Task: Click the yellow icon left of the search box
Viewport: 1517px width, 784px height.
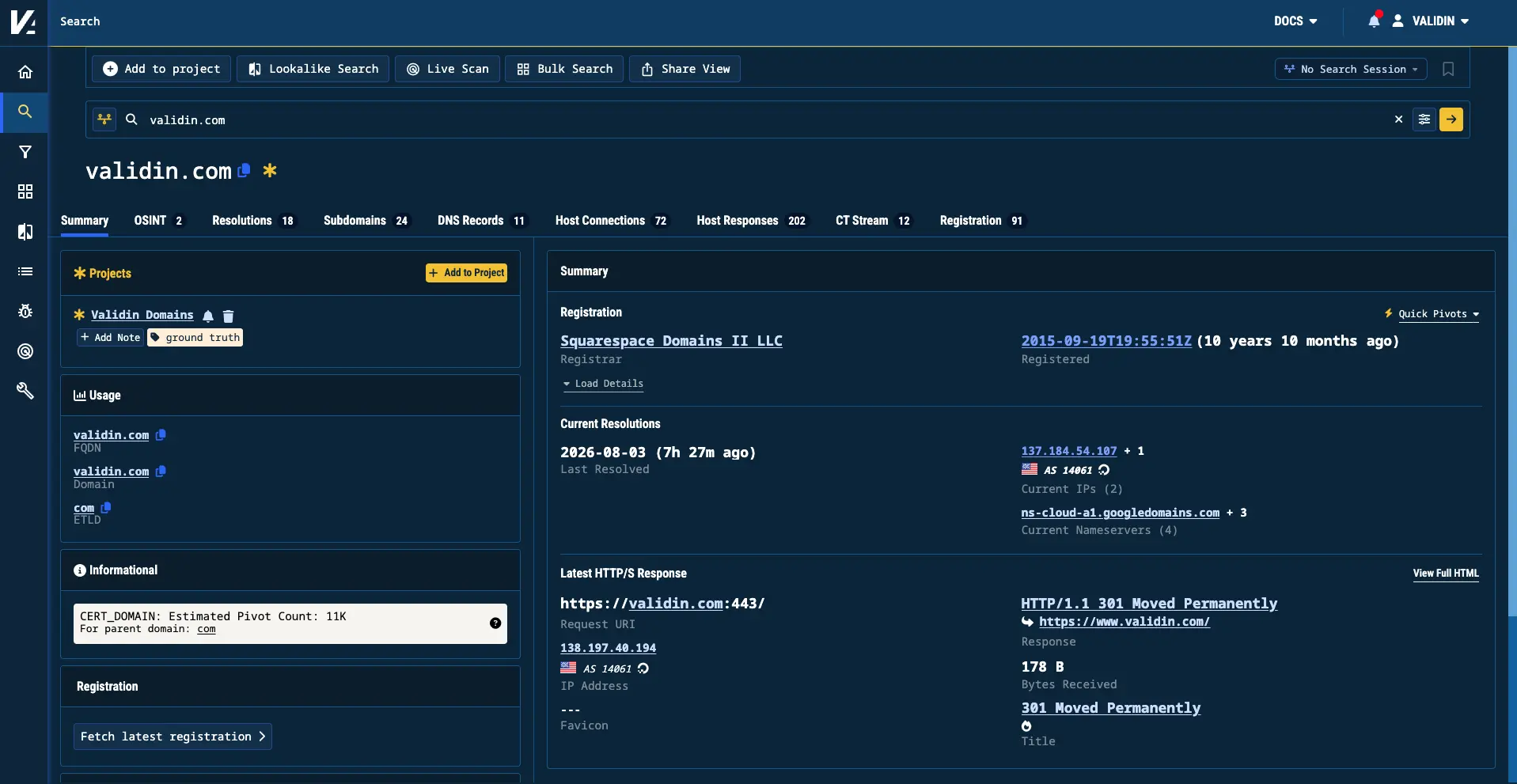Action: pyautogui.click(x=104, y=119)
